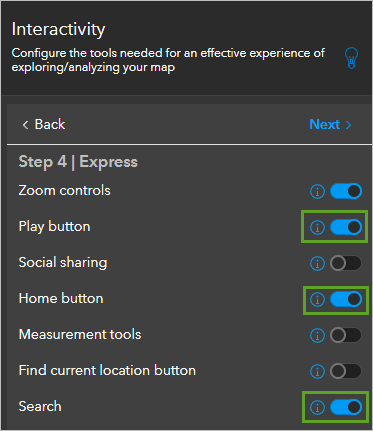
Task: Disable the Zoom controls toggle
Action: [346, 191]
